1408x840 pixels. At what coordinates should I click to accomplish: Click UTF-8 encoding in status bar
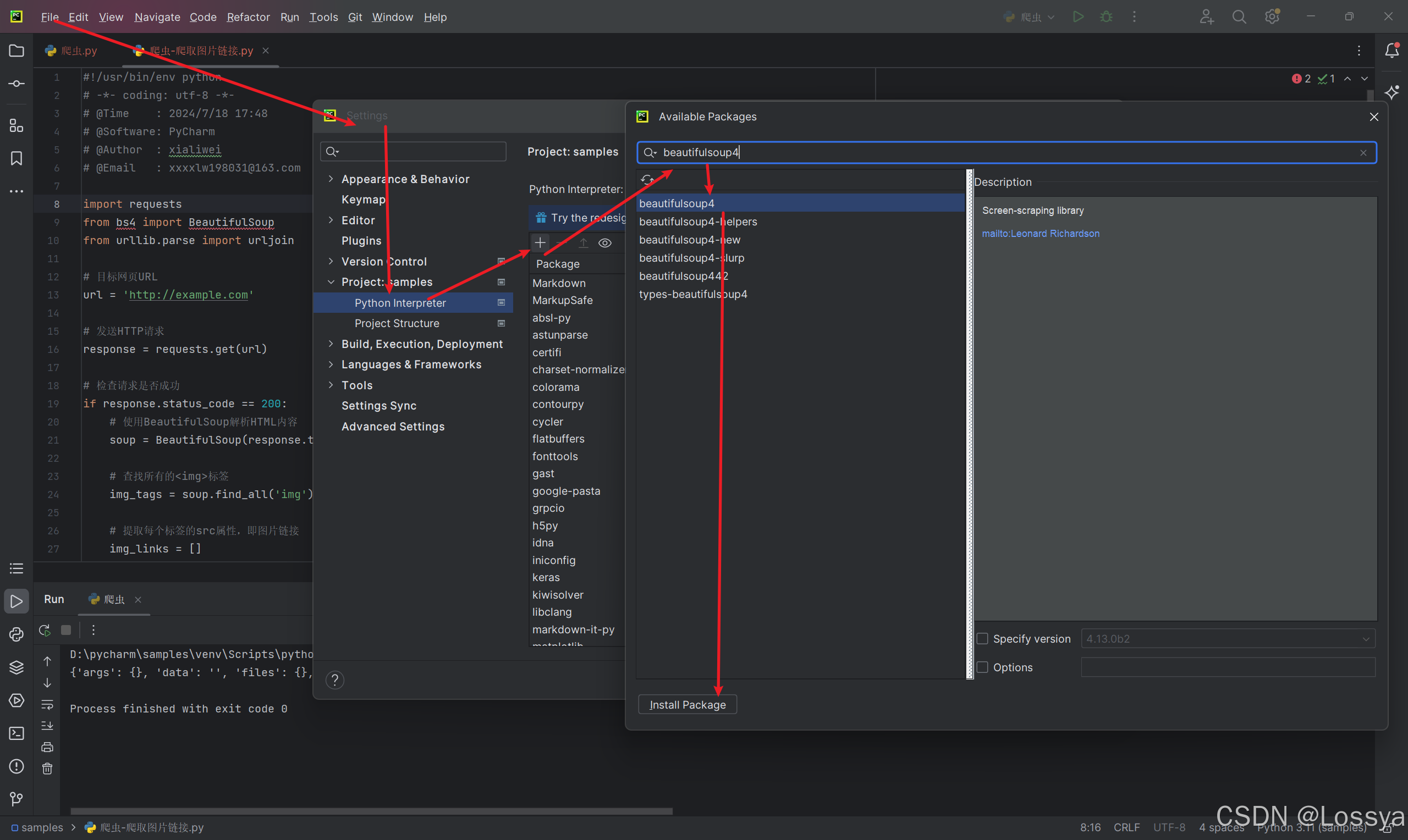(1169, 827)
